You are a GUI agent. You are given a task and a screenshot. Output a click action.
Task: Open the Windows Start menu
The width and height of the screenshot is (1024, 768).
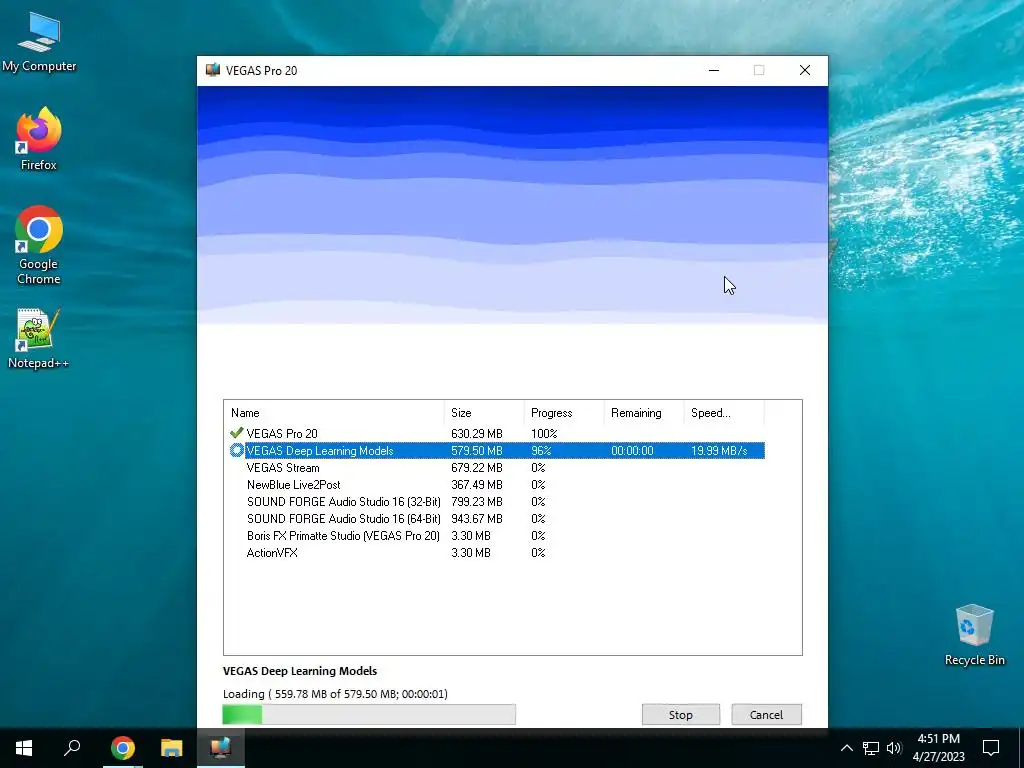24,748
